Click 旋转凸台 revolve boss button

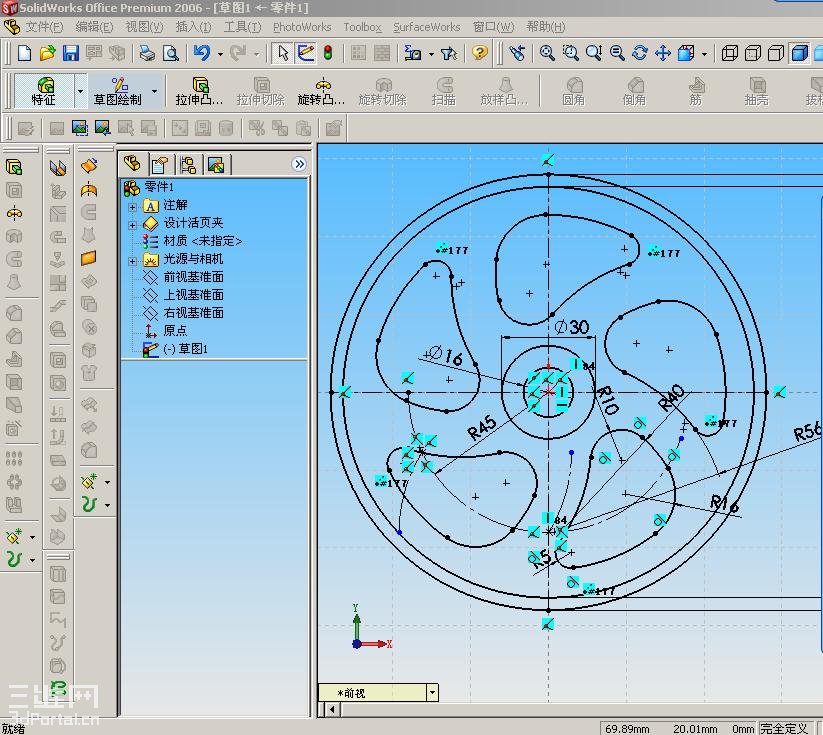321,91
